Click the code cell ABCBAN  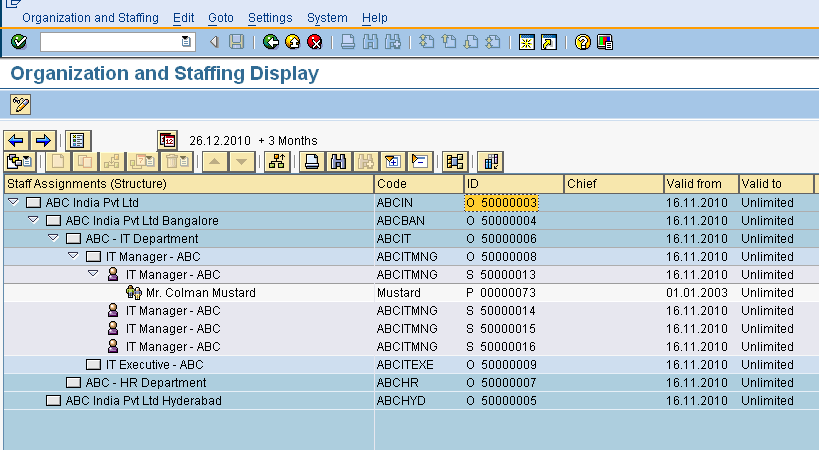(401, 221)
